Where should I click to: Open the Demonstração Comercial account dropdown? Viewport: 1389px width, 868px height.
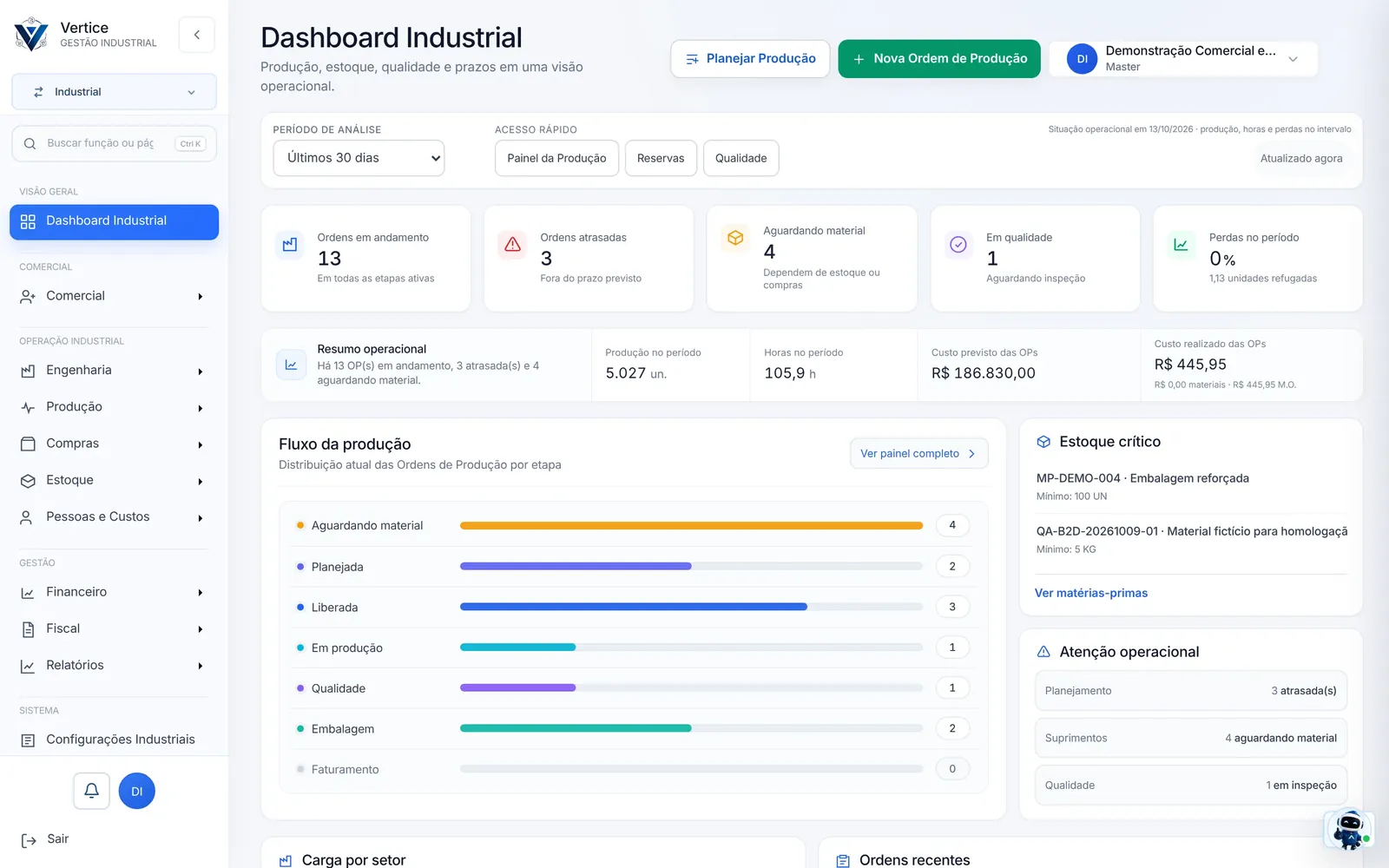(x=1183, y=58)
